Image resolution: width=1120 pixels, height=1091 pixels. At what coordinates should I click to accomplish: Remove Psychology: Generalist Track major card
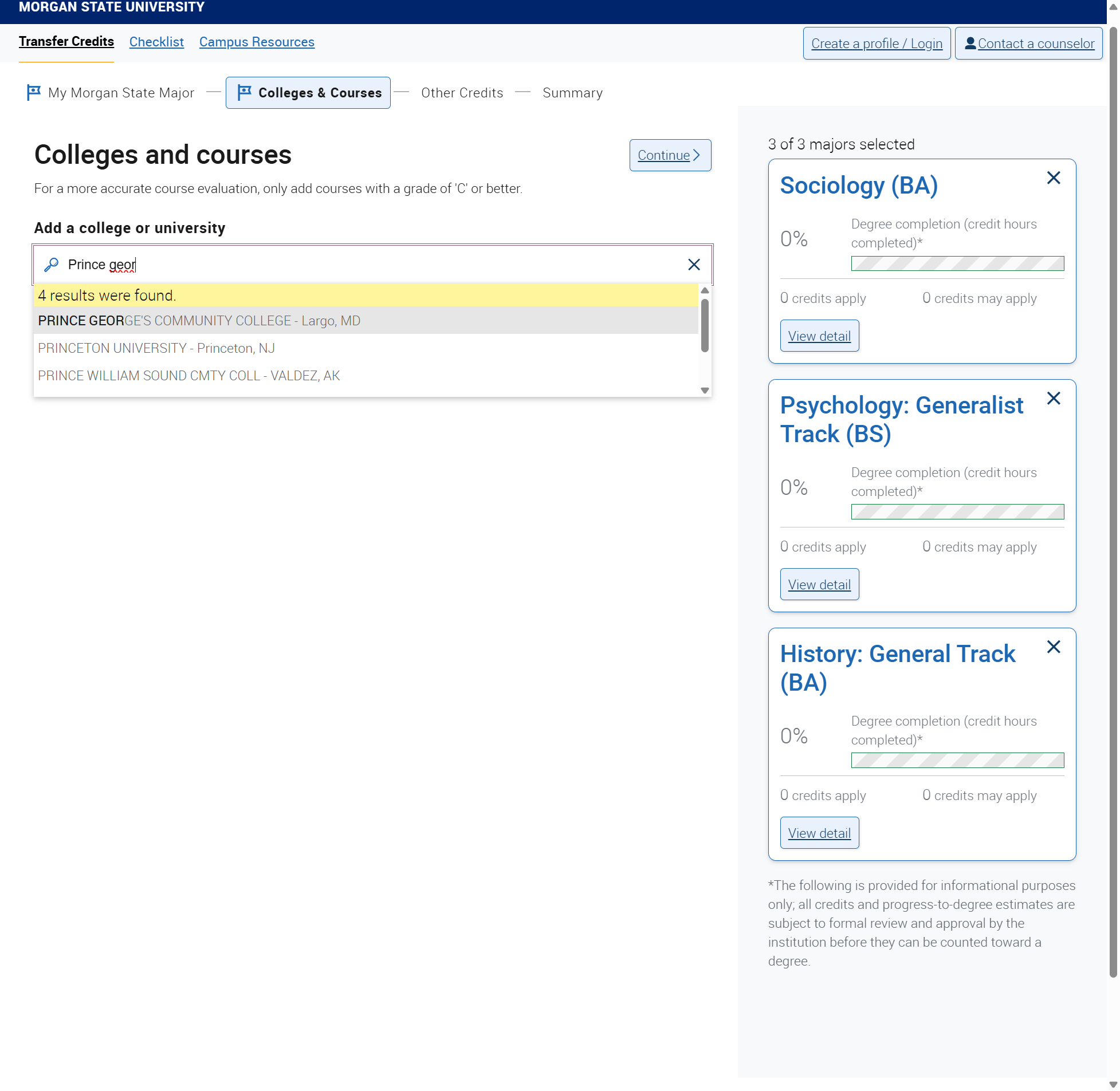1053,398
